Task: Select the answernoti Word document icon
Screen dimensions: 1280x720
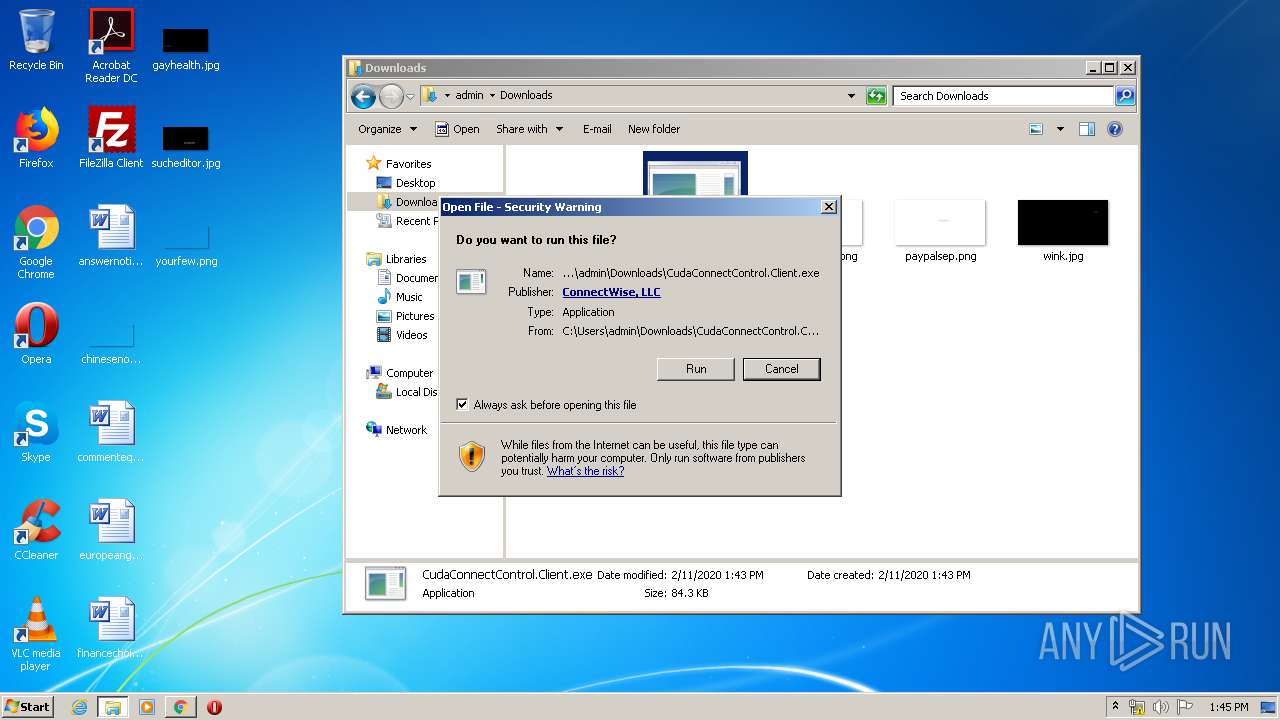Action: point(111,236)
